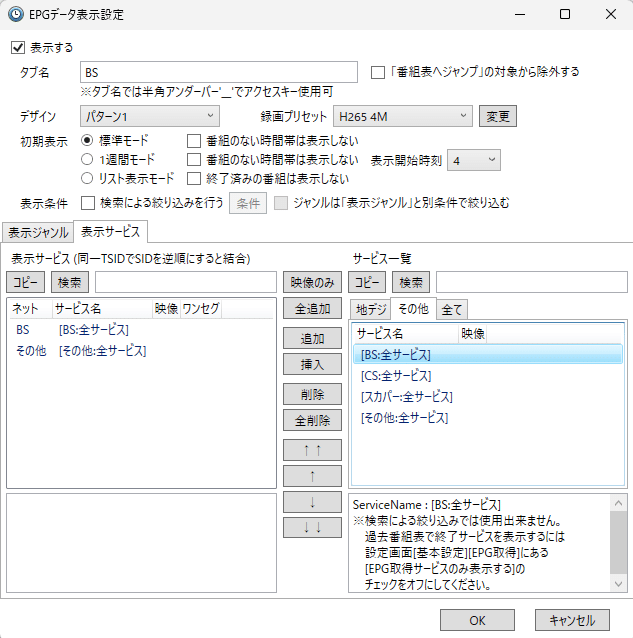
Task: Select 標準モード radio button
Action: pyautogui.click(x=87, y=140)
